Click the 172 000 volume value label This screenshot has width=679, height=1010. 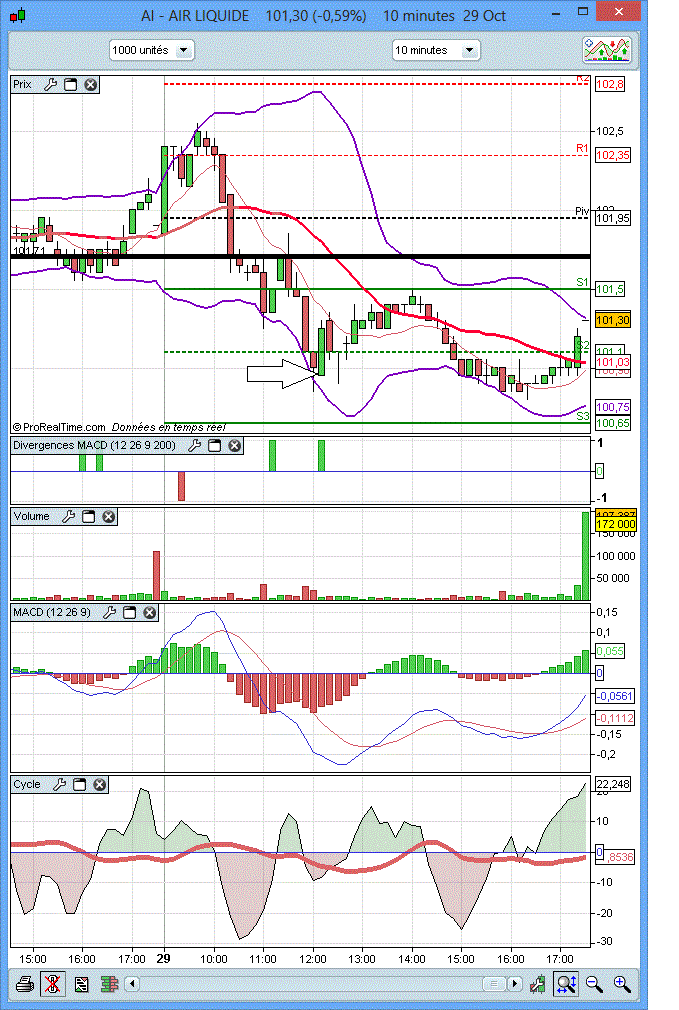(x=615, y=524)
